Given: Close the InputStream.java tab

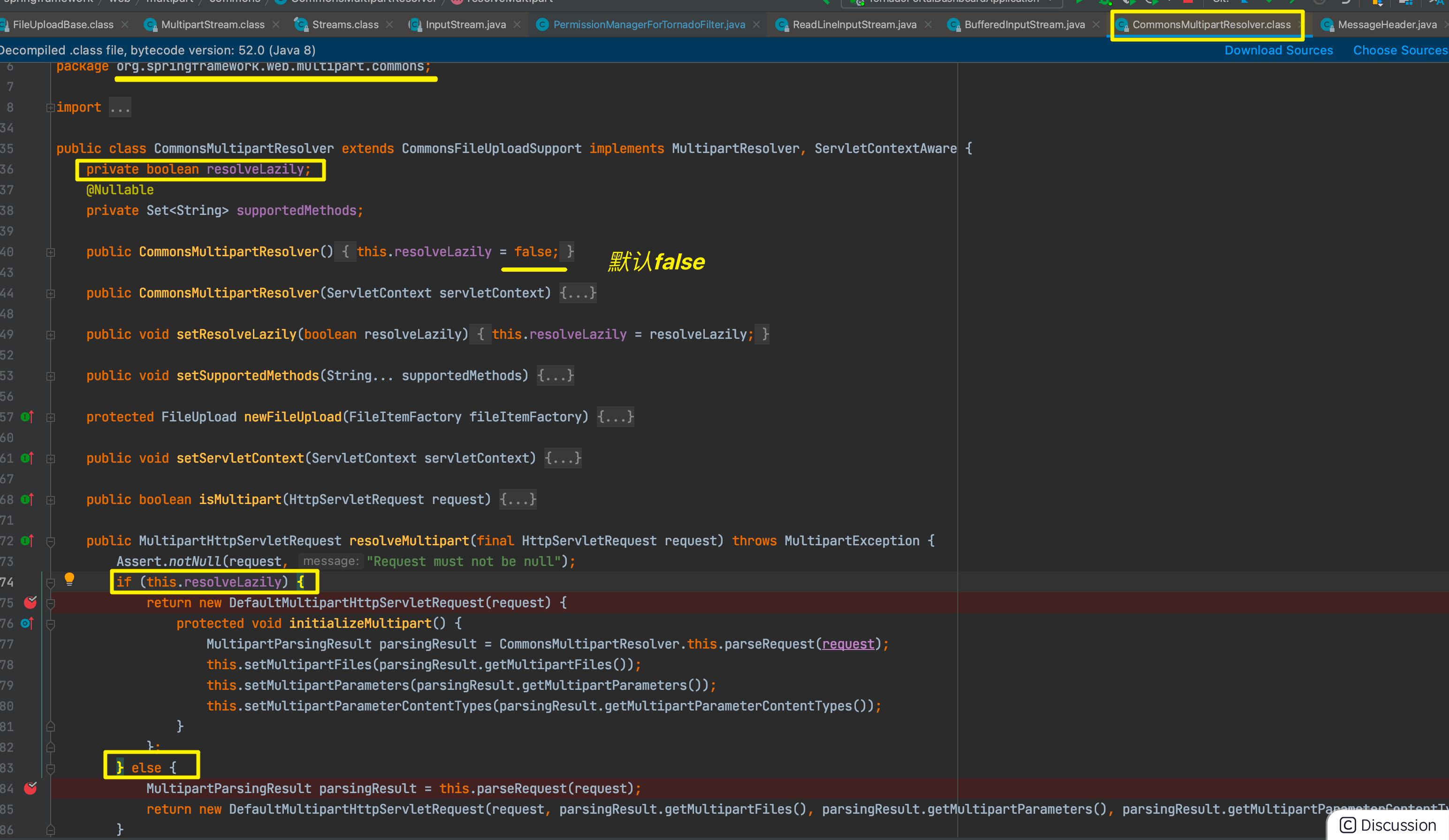Looking at the screenshot, I should coord(517,25).
